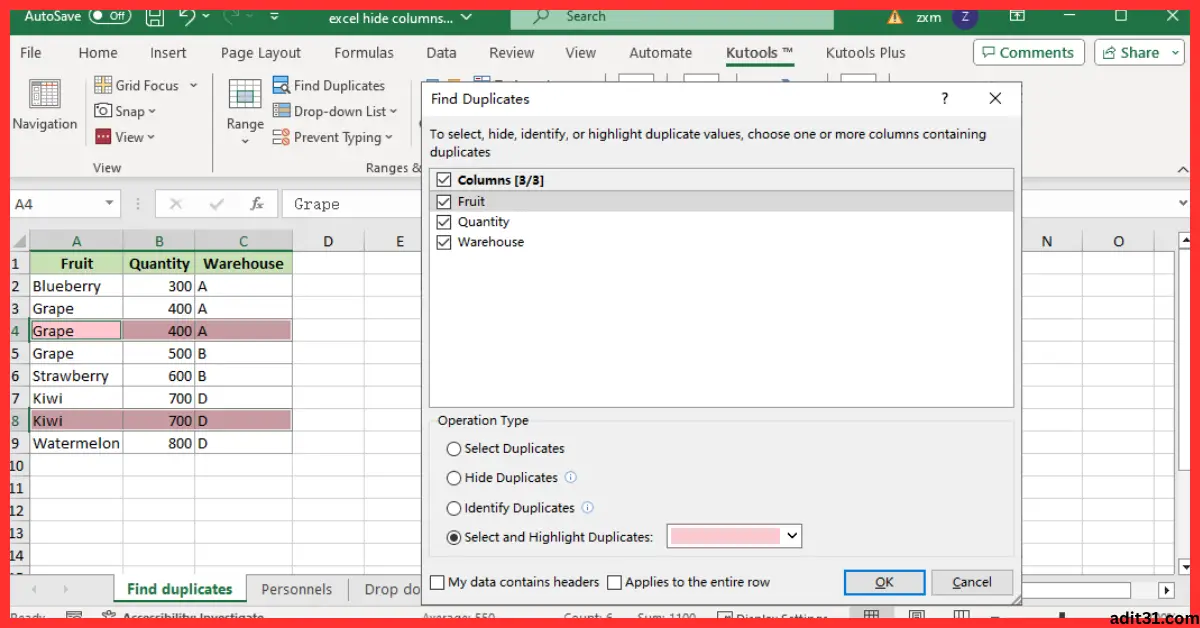The height and width of the screenshot is (628, 1200).
Task: Click the red View icon
Action: pos(103,137)
